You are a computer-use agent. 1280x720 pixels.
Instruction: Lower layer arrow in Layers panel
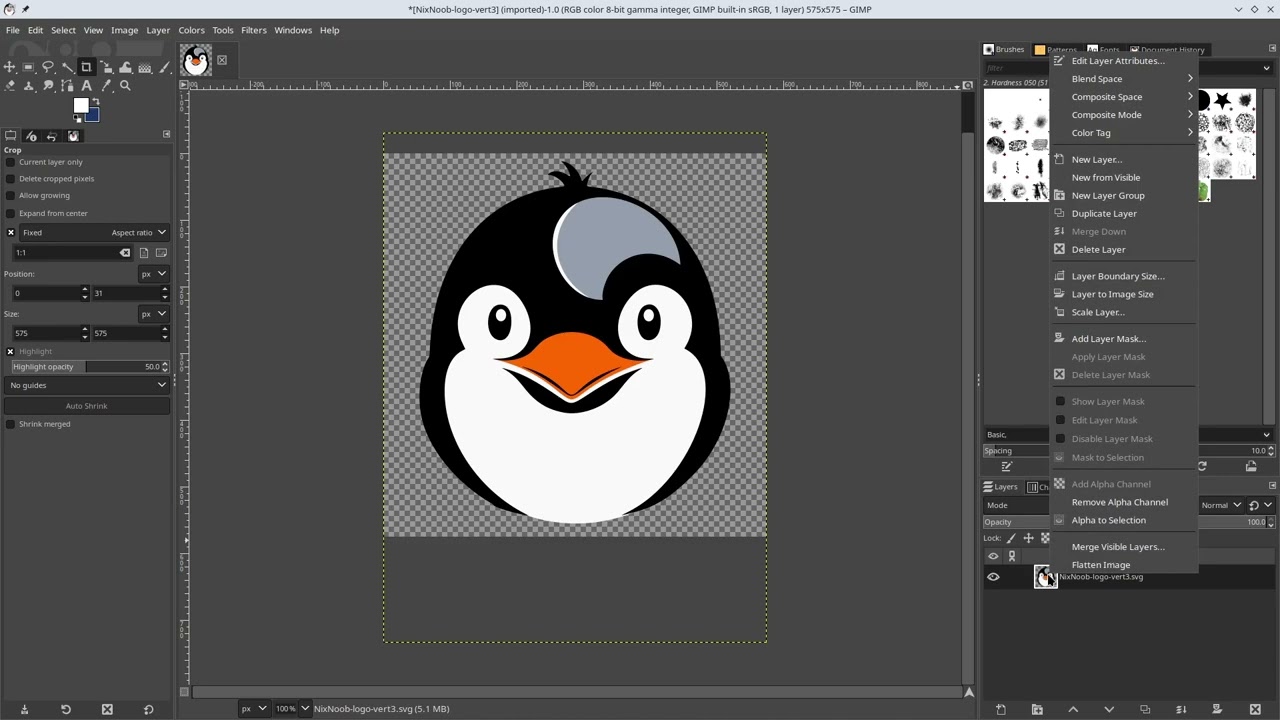tap(1109, 709)
